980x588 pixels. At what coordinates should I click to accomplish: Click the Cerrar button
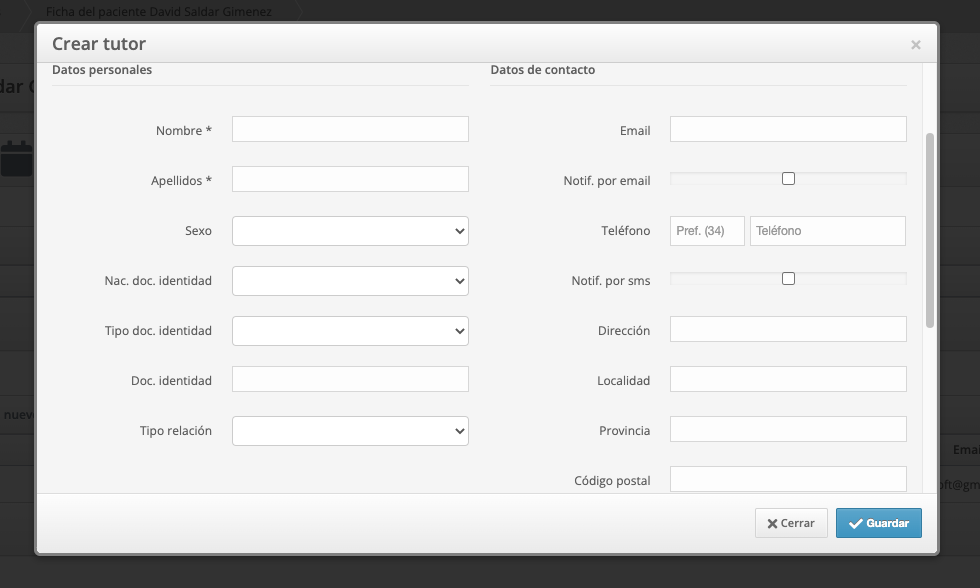(x=791, y=523)
